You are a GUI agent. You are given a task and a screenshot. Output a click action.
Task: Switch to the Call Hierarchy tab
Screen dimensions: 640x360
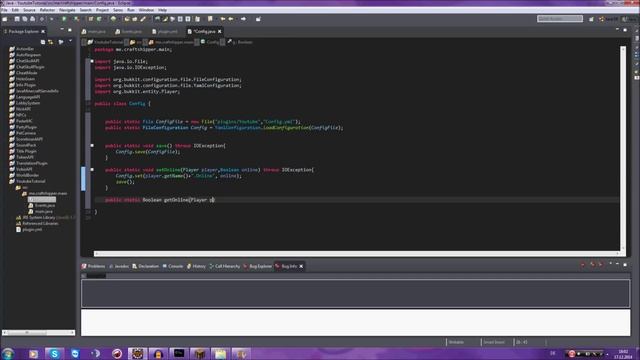coord(224,266)
